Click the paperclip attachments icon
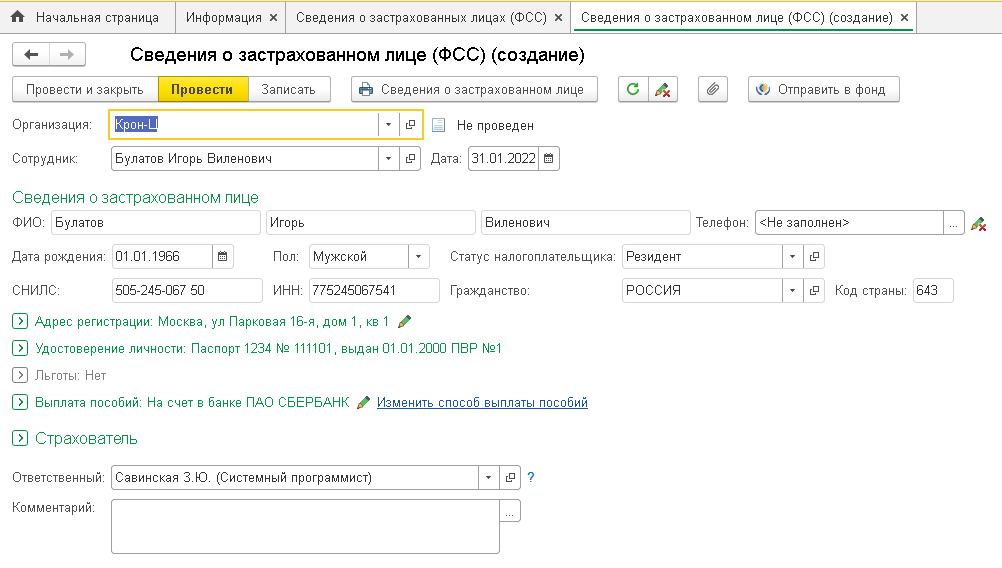 [x=712, y=89]
